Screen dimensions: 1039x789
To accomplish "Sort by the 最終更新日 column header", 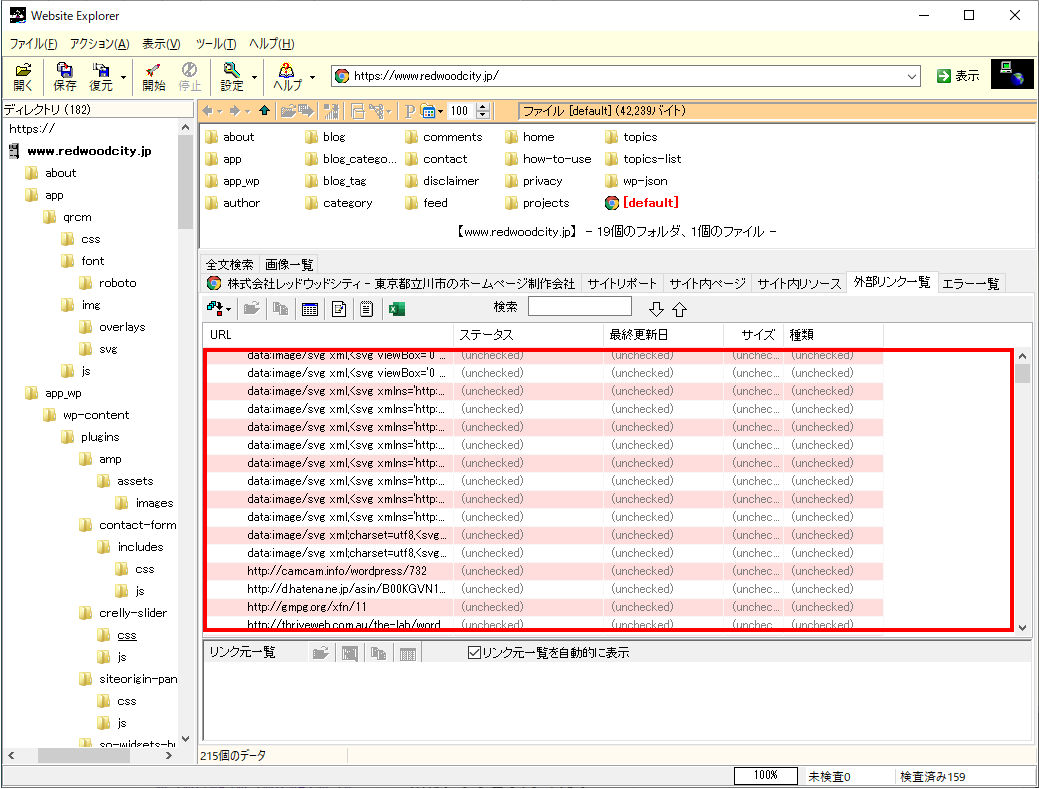I will 663,335.
